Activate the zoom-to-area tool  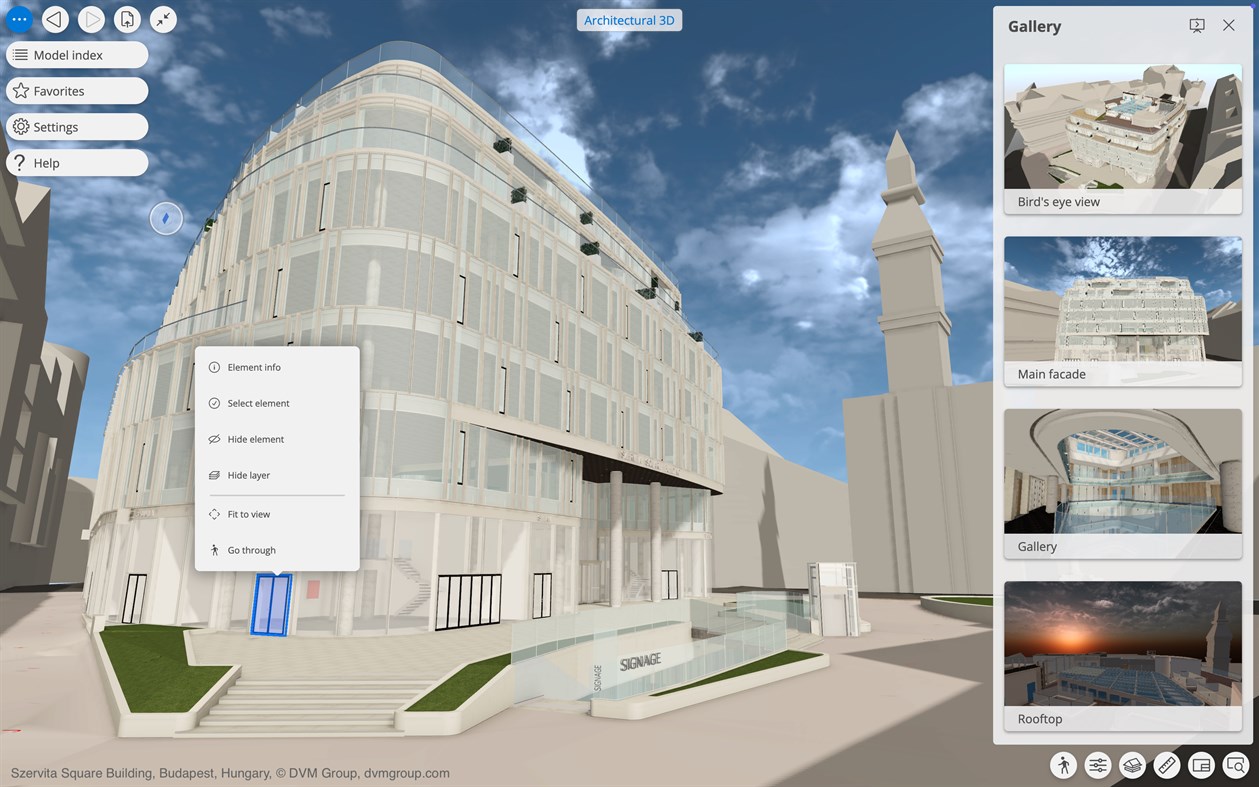click(x=1235, y=765)
